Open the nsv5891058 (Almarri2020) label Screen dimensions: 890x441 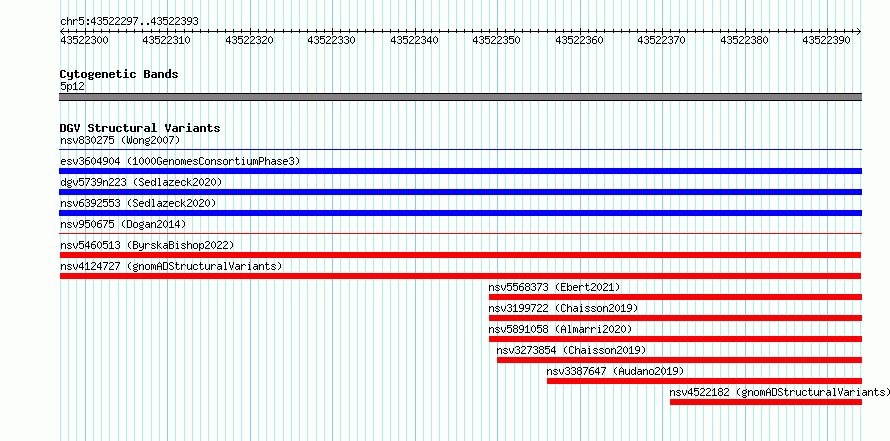[560, 329]
